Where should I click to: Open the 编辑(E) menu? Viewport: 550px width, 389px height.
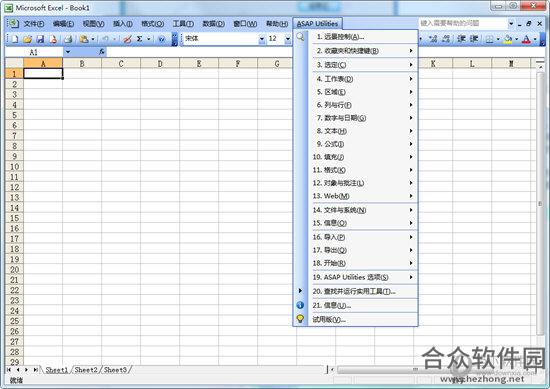click(x=63, y=24)
